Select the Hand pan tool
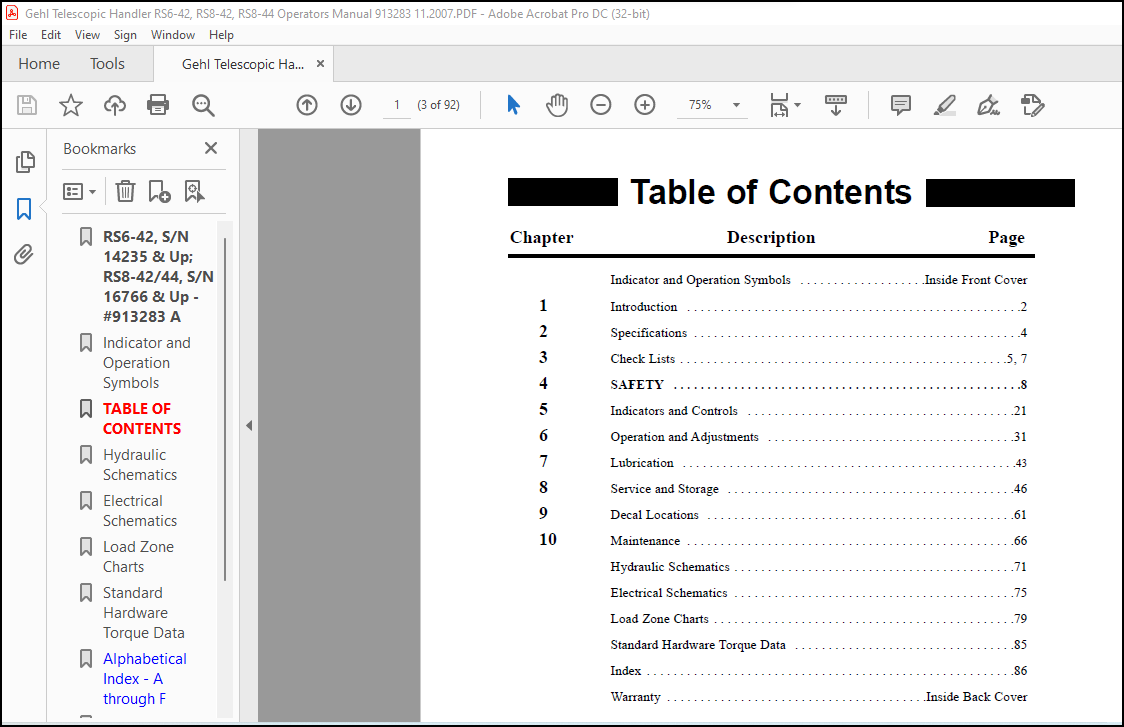This screenshot has width=1124, height=727. coord(556,105)
